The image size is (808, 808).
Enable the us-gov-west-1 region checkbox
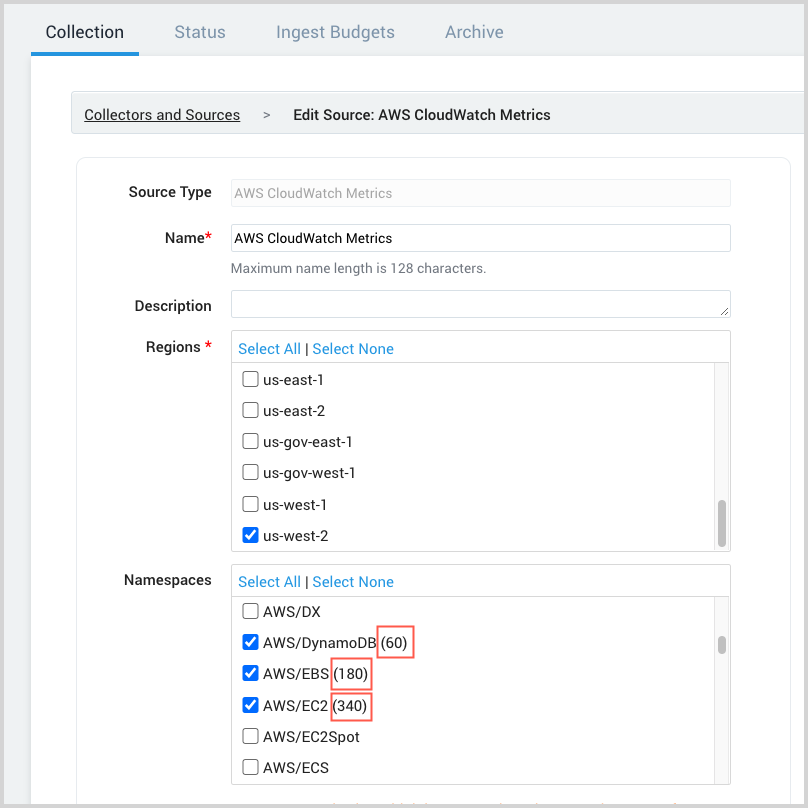pyautogui.click(x=250, y=472)
